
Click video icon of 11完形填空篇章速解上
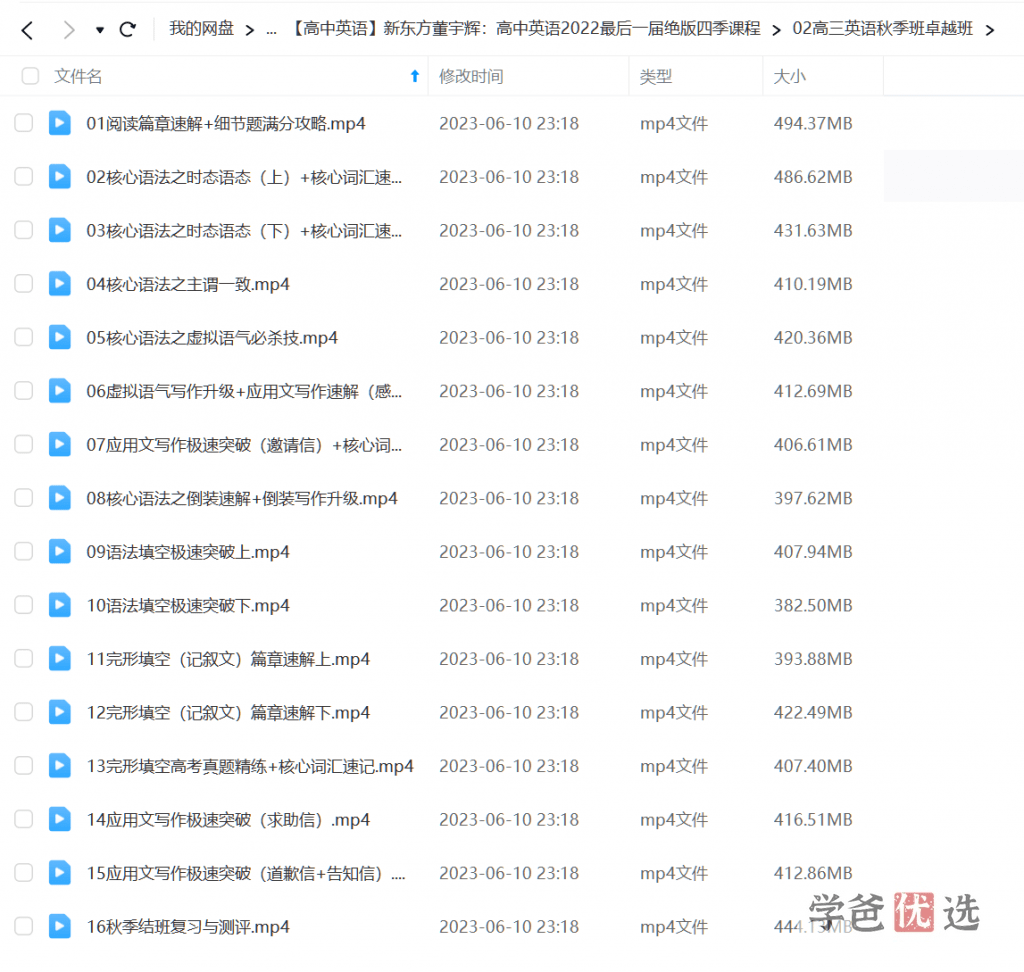coord(59,658)
